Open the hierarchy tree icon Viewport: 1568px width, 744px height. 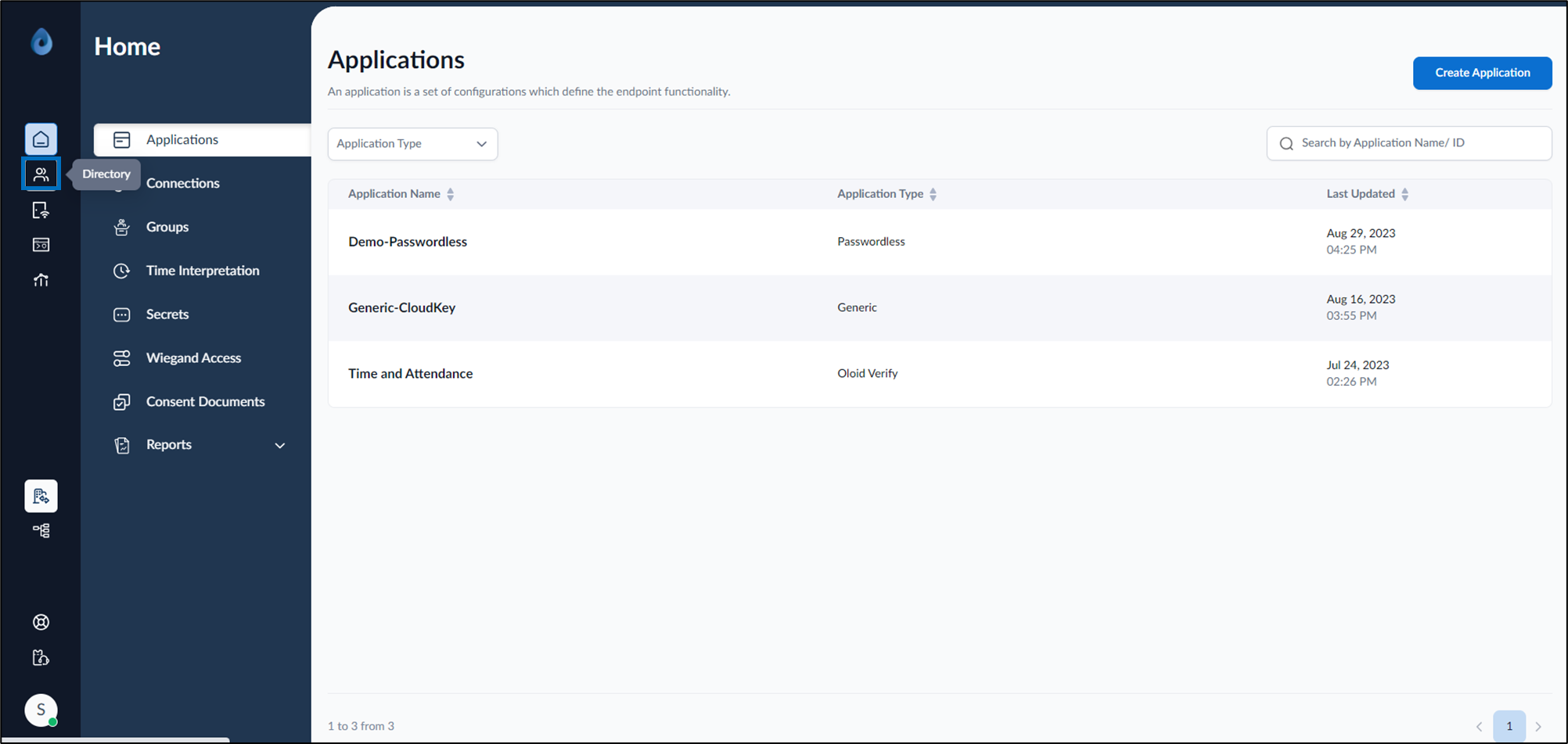click(41, 530)
